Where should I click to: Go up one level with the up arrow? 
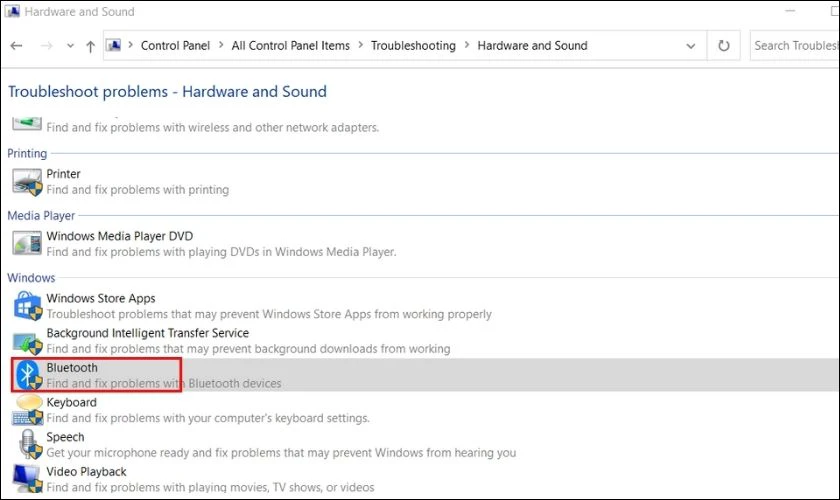coord(91,46)
